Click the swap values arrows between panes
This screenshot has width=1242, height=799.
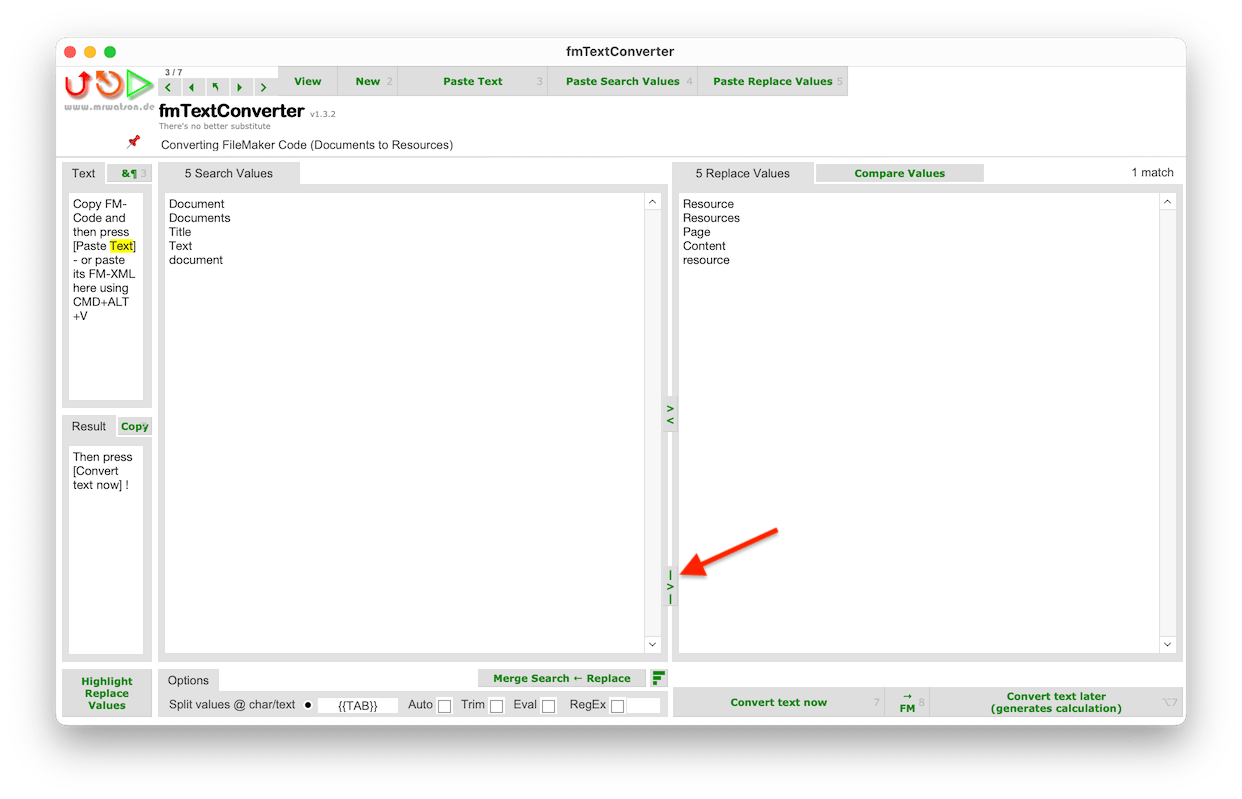coord(670,415)
